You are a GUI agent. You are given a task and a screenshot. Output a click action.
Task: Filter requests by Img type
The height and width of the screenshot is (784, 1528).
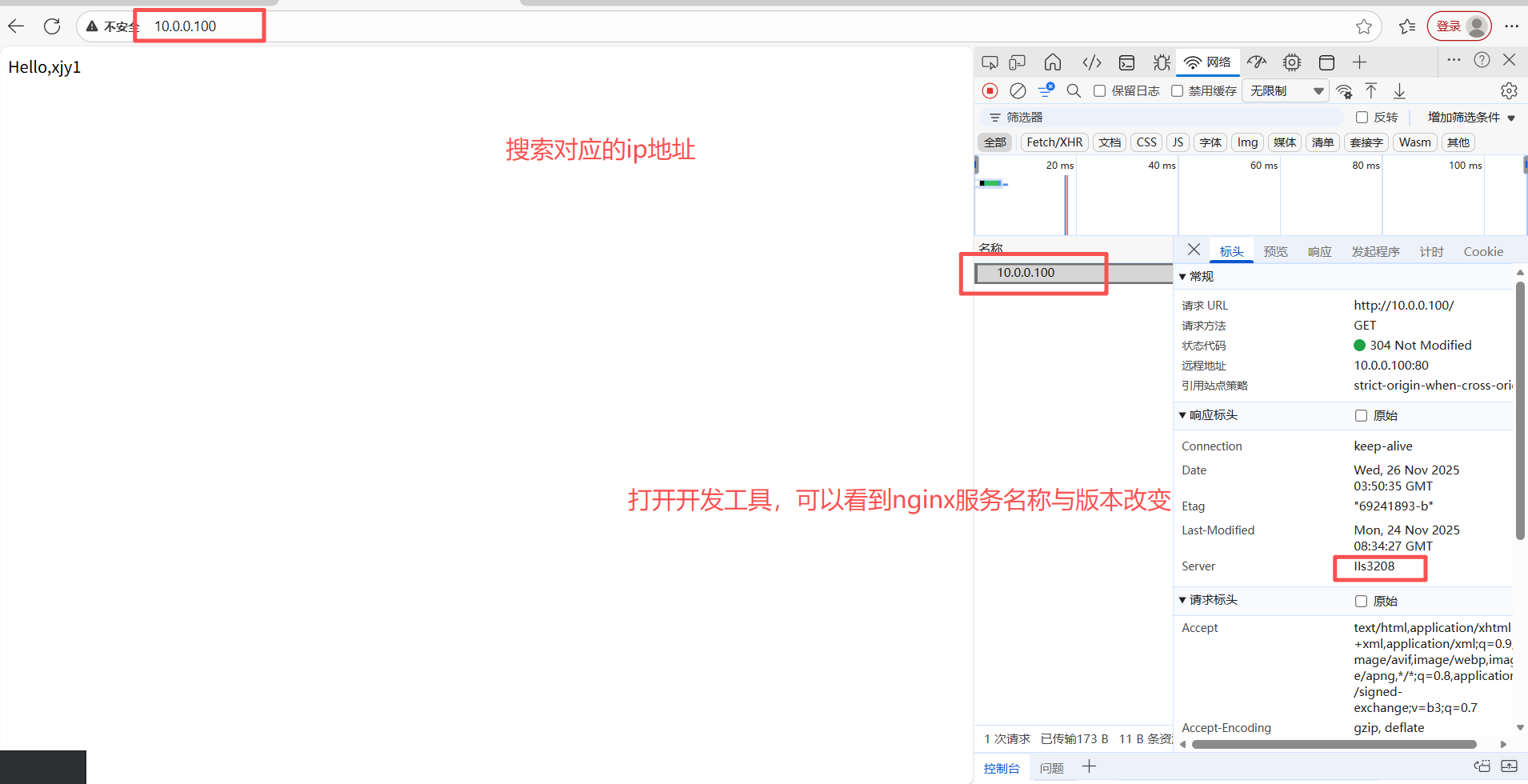tap(1247, 142)
